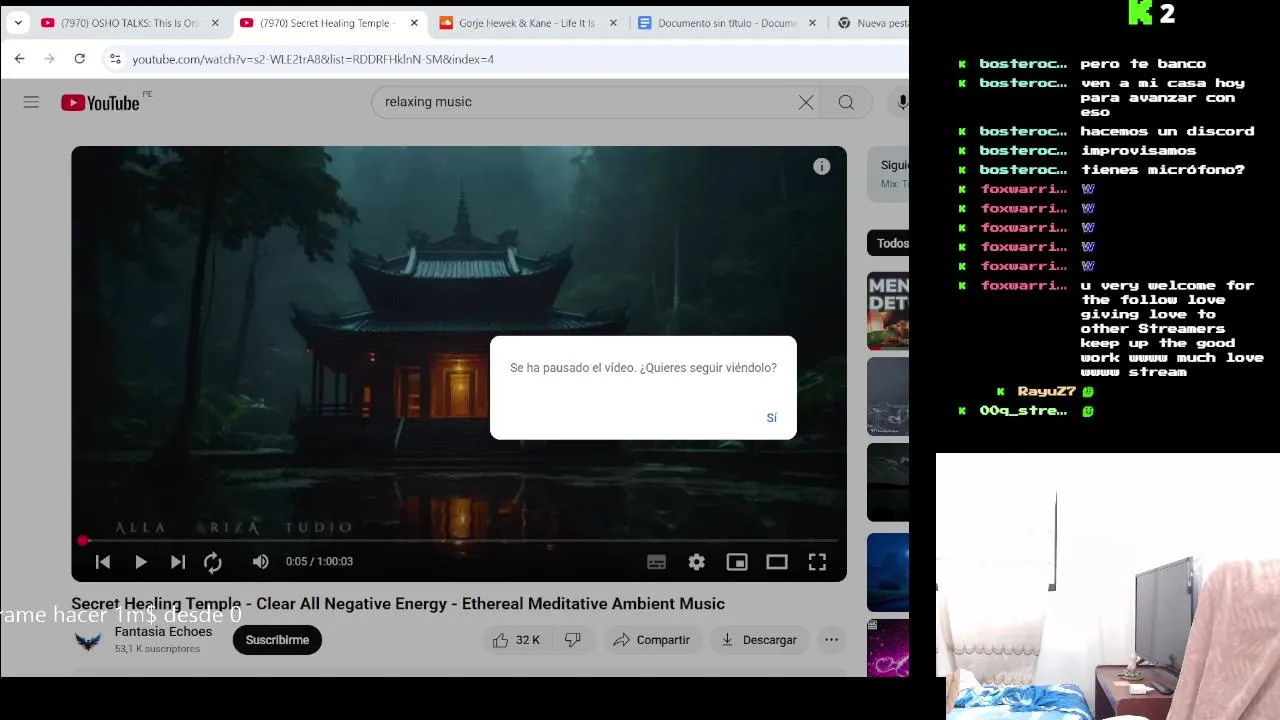Clear the search box with the X icon
The height and width of the screenshot is (720, 1280).
[x=806, y=102]
